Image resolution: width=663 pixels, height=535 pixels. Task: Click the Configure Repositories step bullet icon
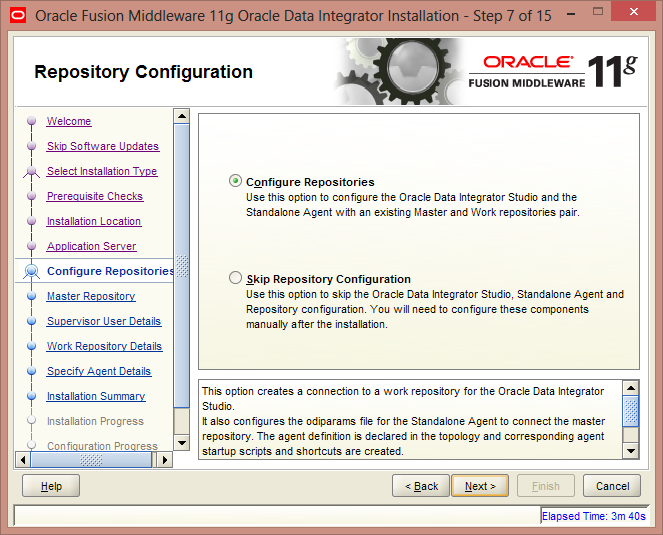pyautogui.click(x=31, y=271)
